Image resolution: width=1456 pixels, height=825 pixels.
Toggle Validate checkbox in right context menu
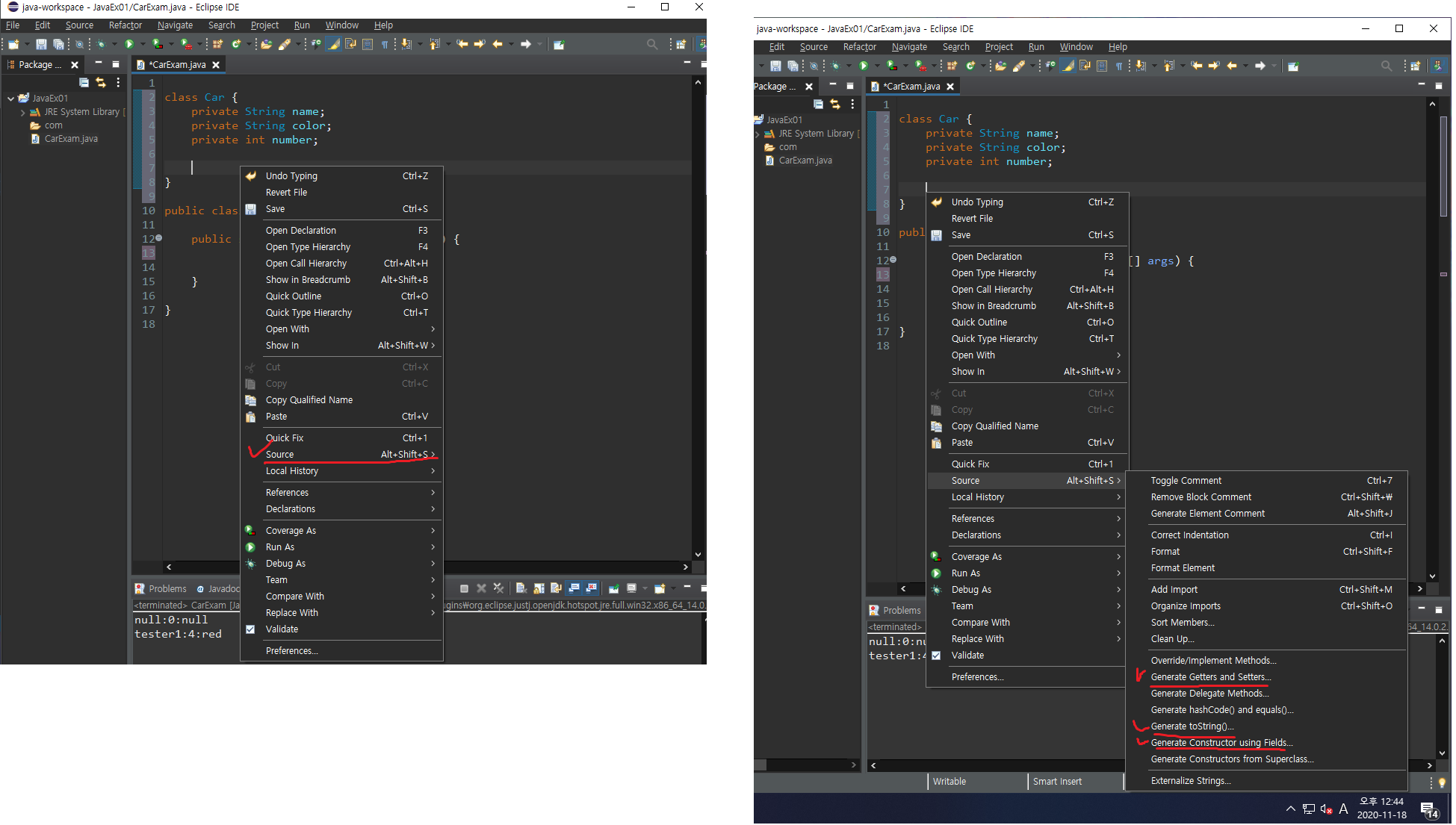936,656
